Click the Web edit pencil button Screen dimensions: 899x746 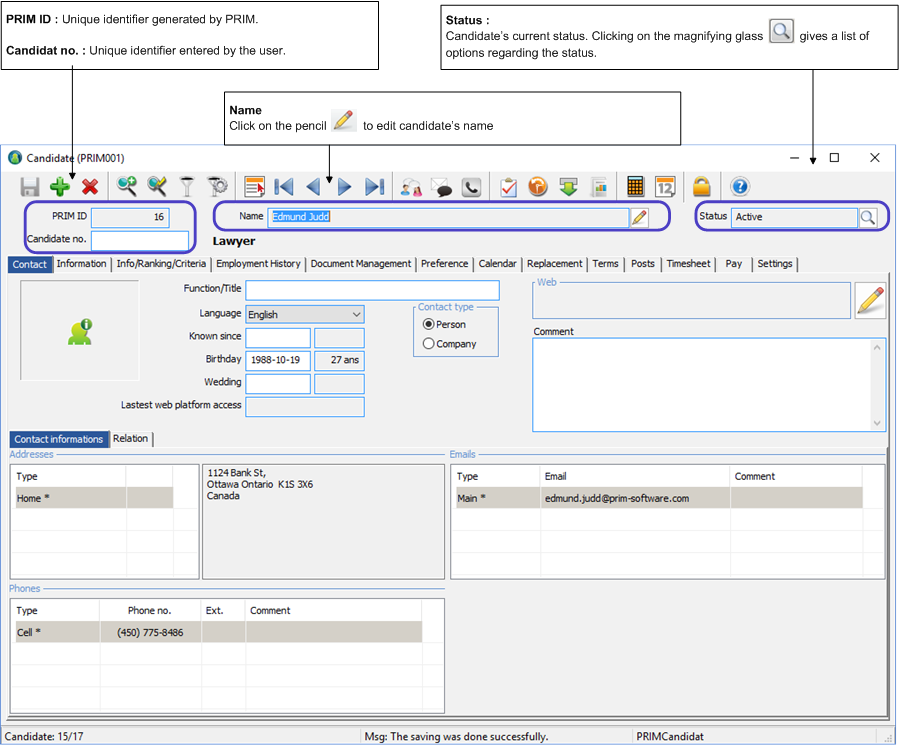tap(870, 300)
